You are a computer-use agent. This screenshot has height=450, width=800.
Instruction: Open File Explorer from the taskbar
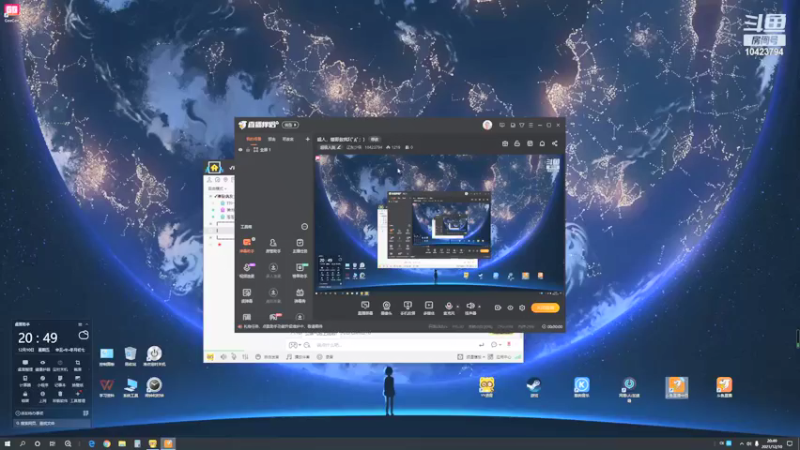point(122,444)
